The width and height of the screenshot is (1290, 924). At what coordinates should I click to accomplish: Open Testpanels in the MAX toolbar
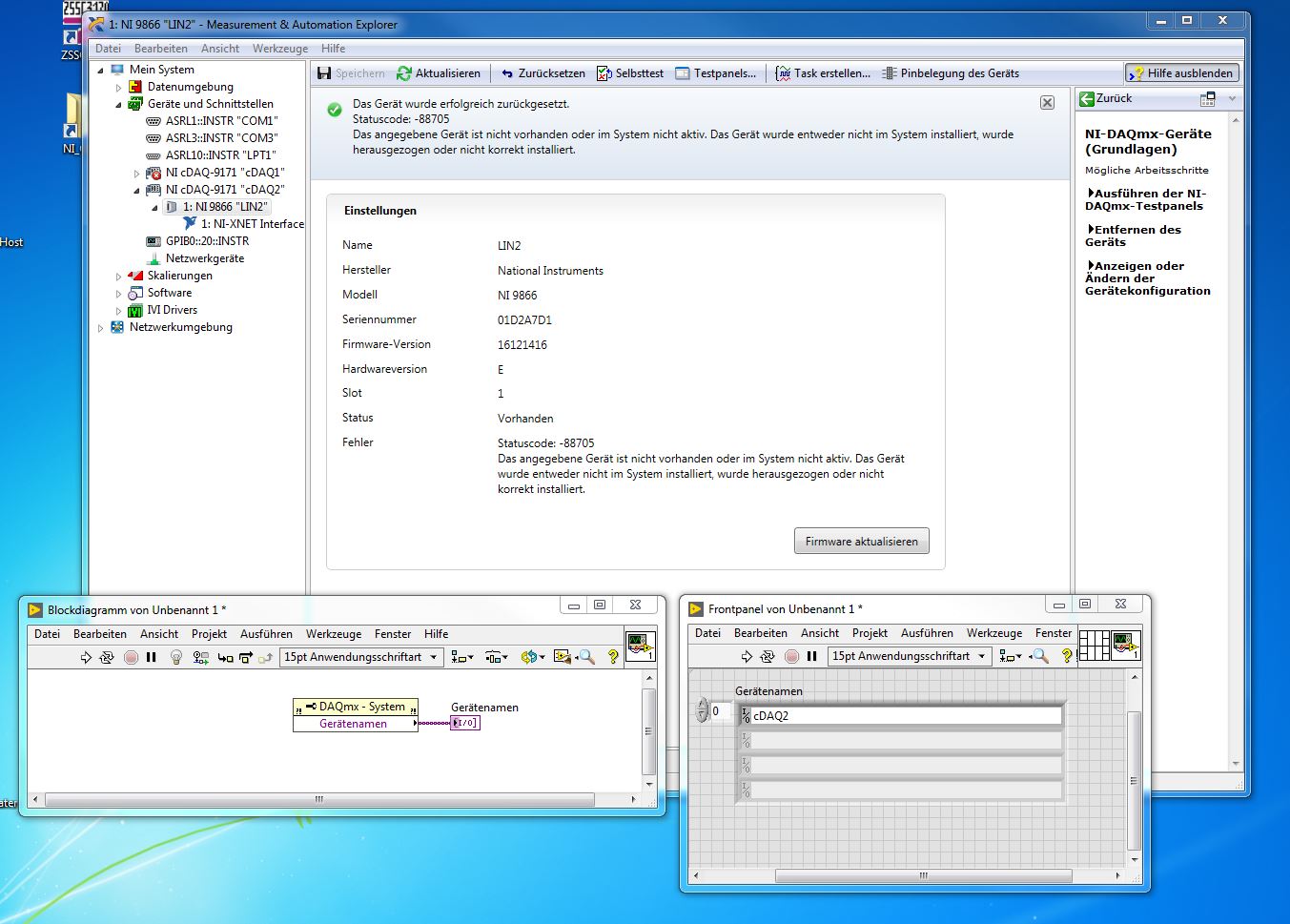click(715, 73)
